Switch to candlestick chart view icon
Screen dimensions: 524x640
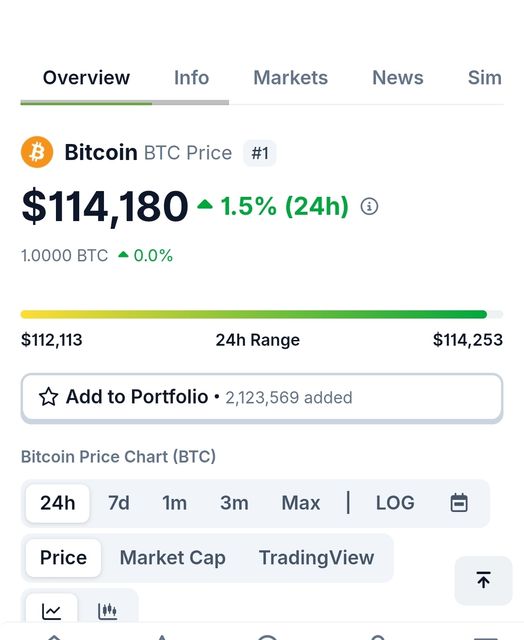tap(108, 611)
